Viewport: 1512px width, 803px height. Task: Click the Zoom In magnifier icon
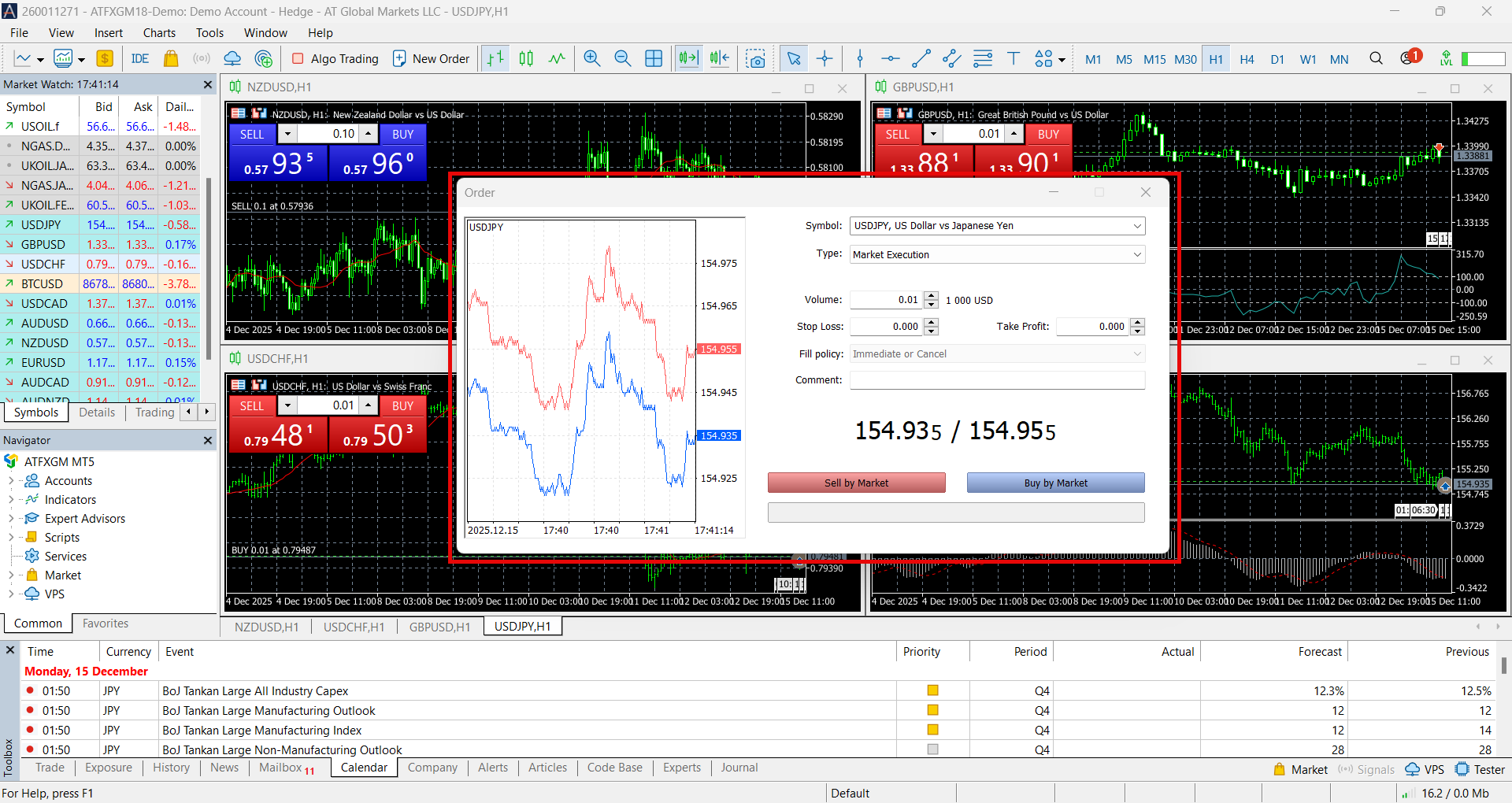592,58
